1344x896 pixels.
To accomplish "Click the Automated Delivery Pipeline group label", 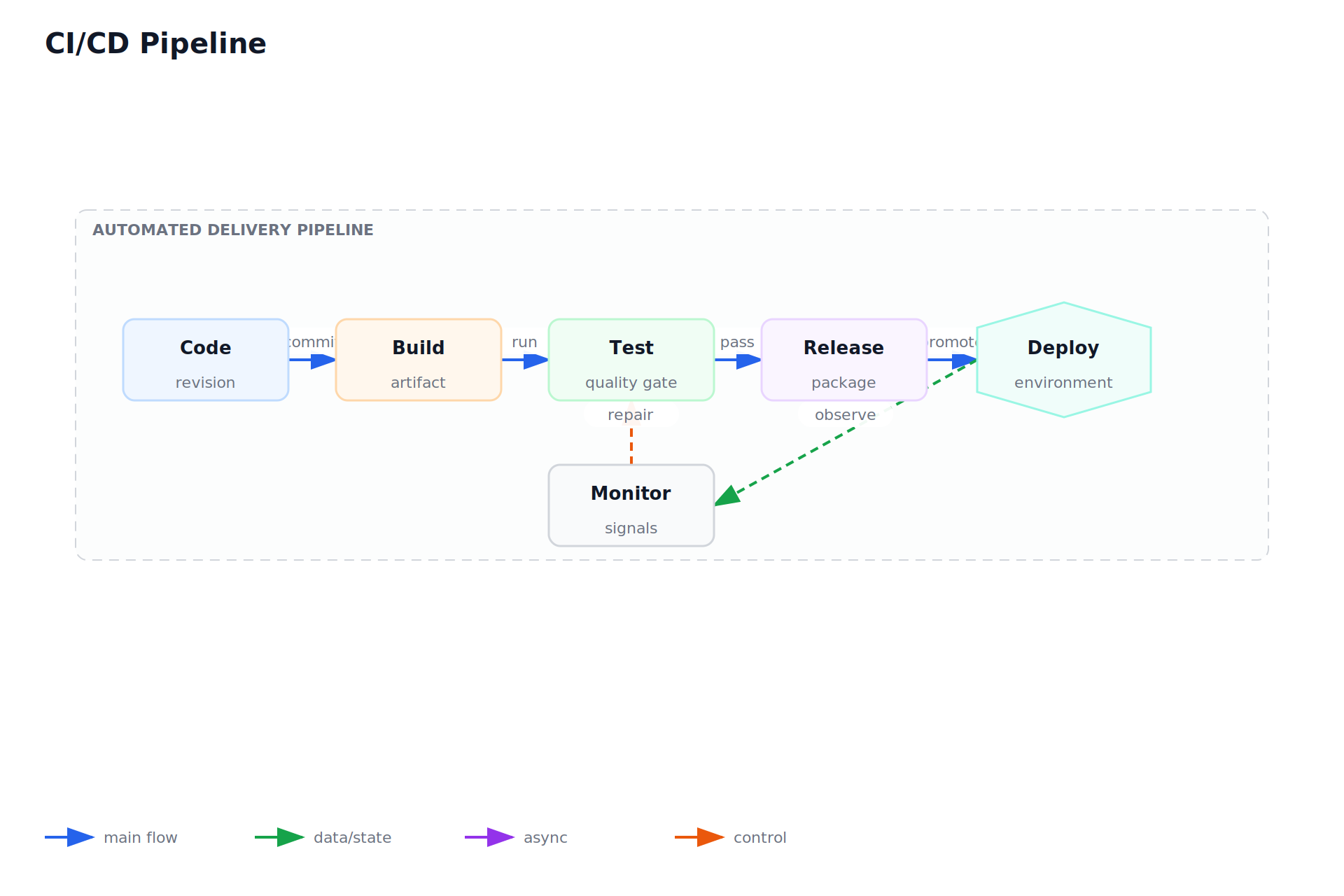I will (233, 230).
